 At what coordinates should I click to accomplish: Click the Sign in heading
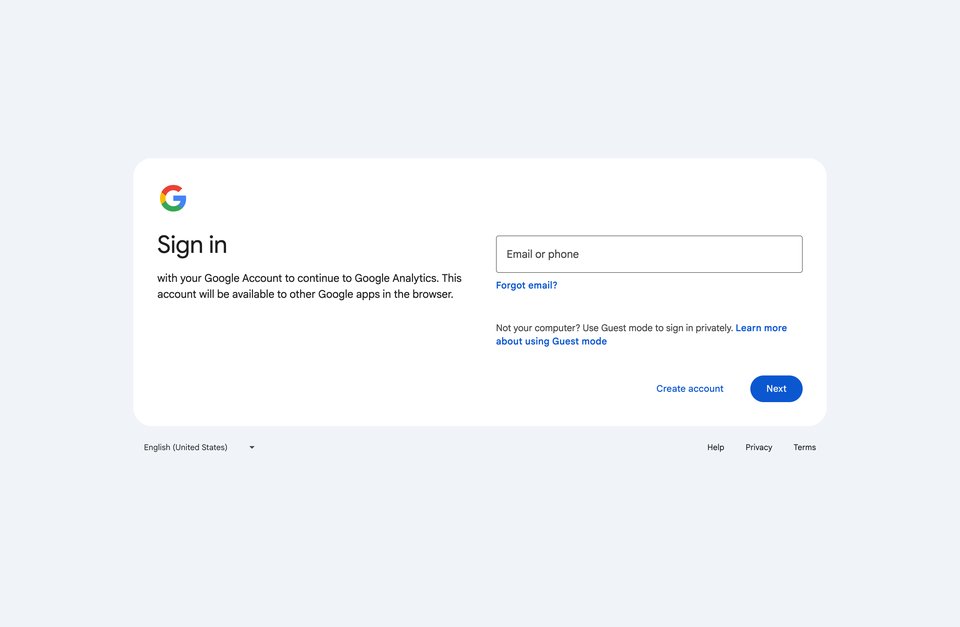coord(192,245)
